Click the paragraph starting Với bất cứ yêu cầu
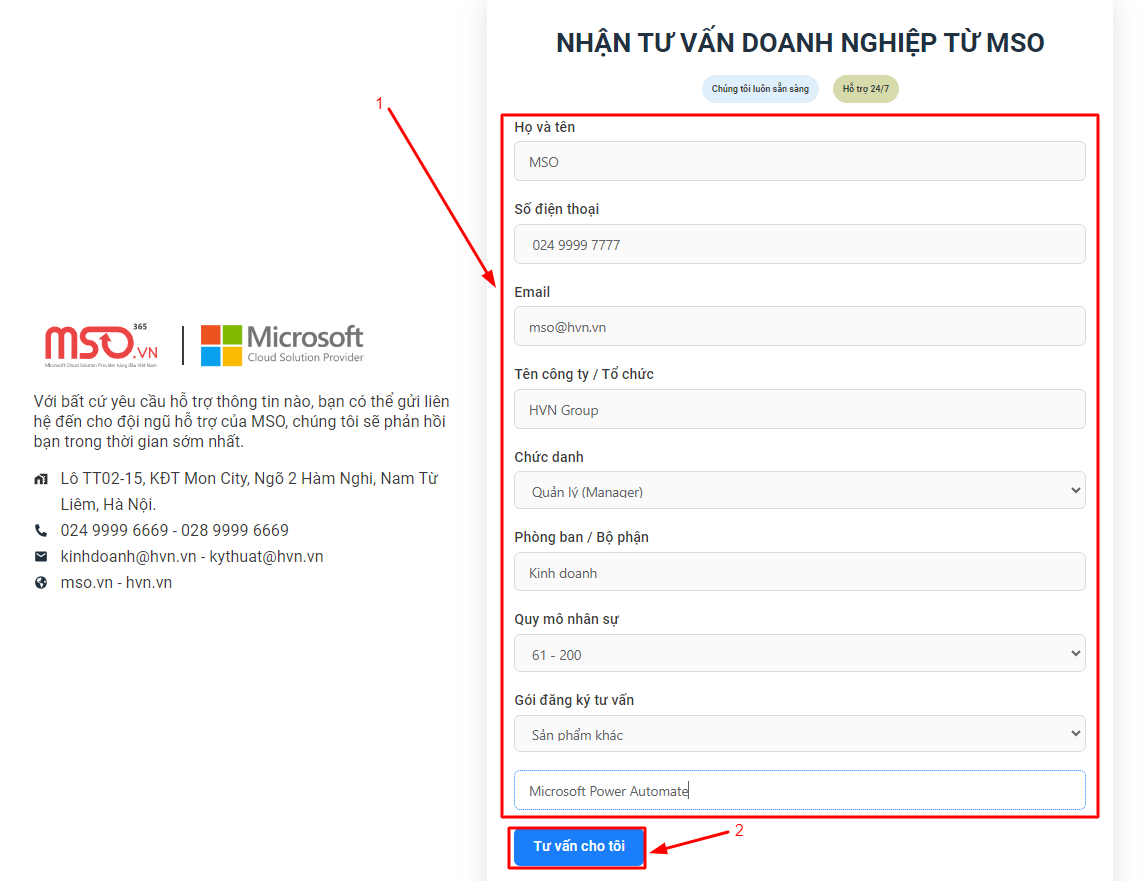Screen dimensions: 1141x881 [x=241, y=421]
